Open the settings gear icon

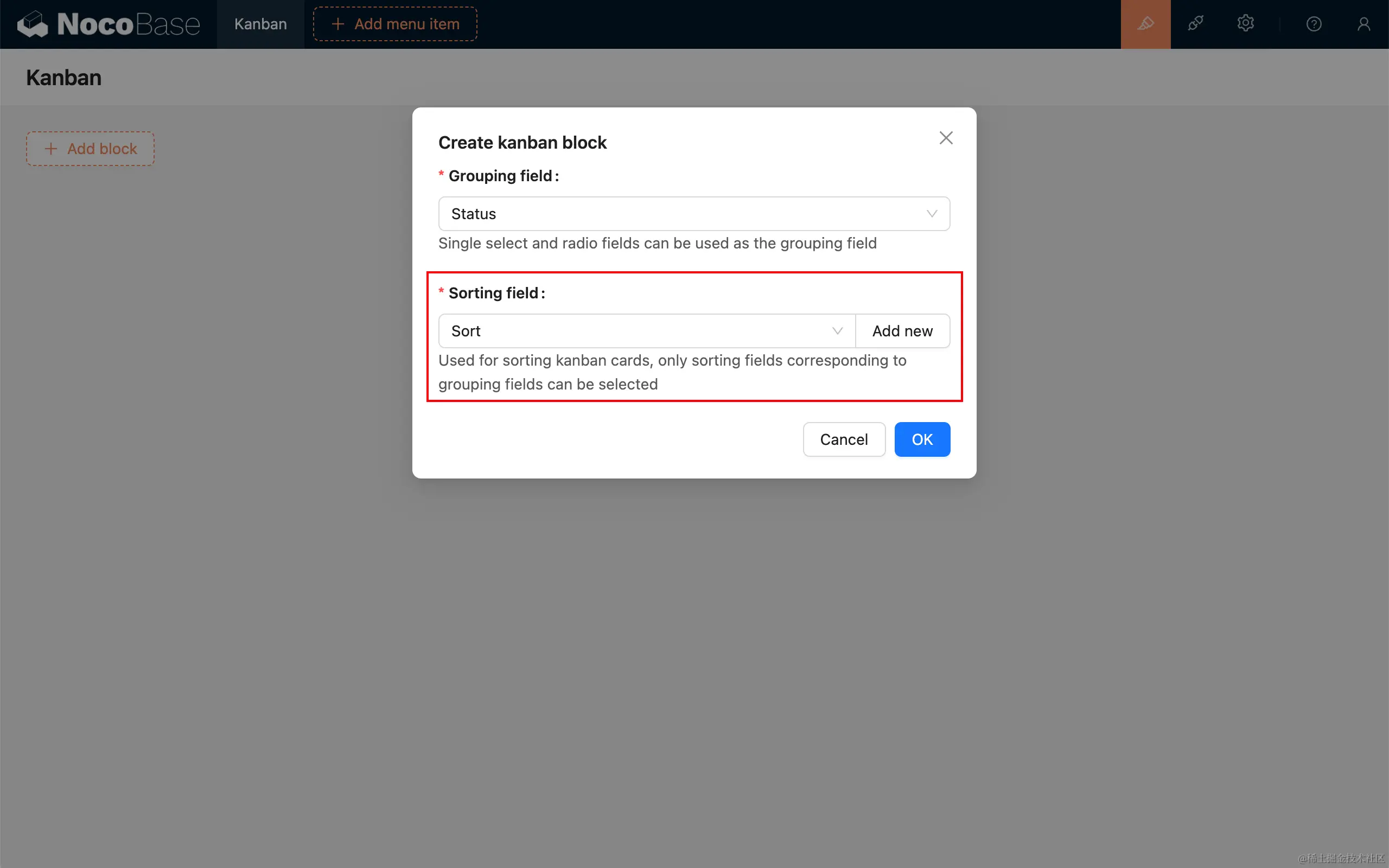(x=1245, y=24)
